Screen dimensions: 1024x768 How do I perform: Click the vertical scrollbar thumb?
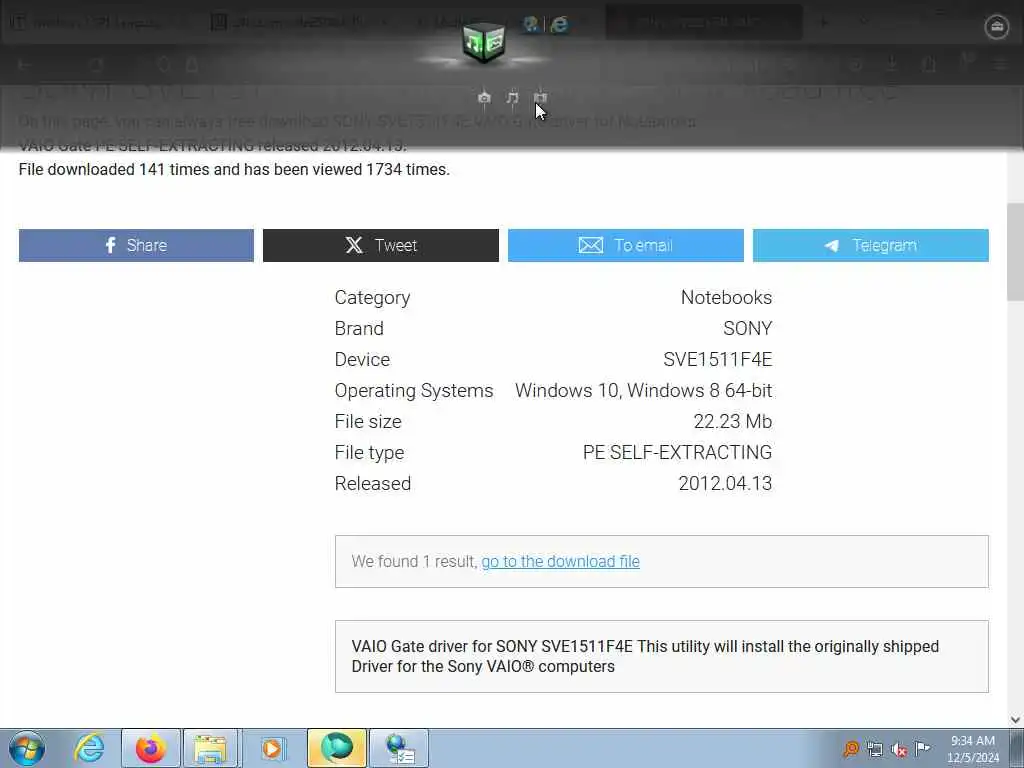coord(1016,251)
